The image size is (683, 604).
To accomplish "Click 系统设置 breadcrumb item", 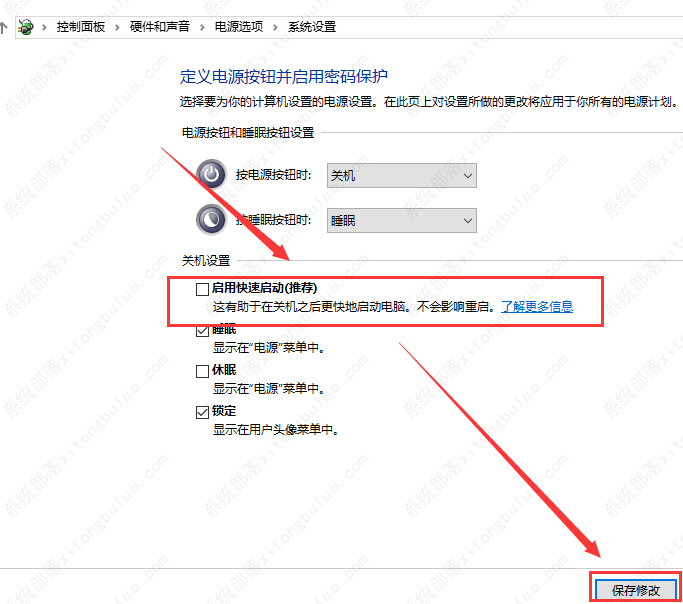I will point(312,27).
